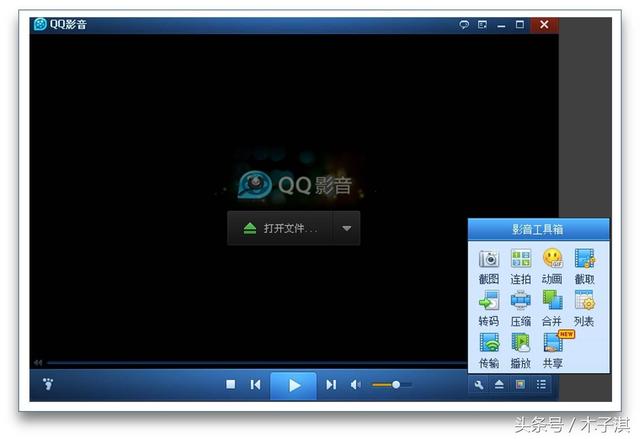Image resolution: width=640 pixels, height=439 pixels.
Task: Maximize the QQ影音 window
Action: coord(520,24)
